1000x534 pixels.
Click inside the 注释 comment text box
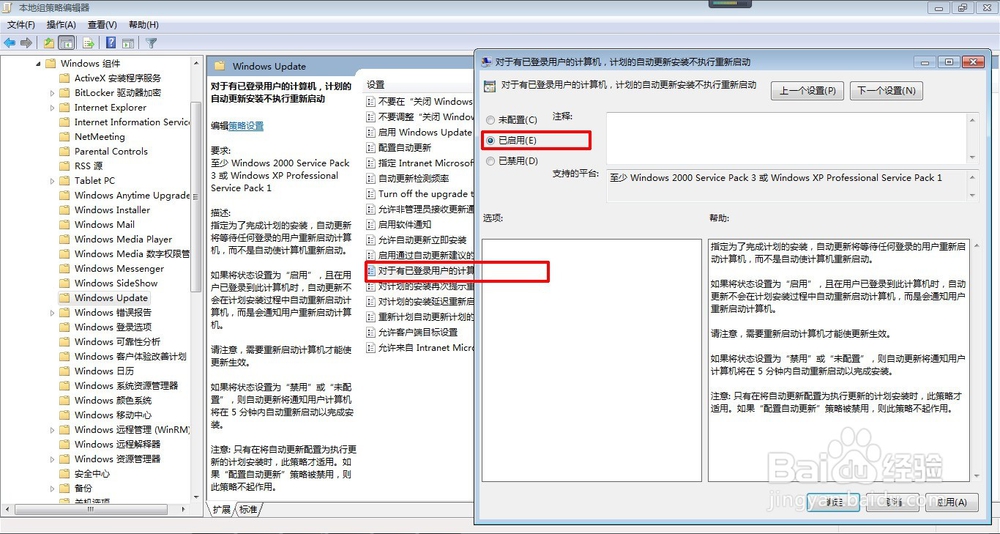click(x=786, y=138)
